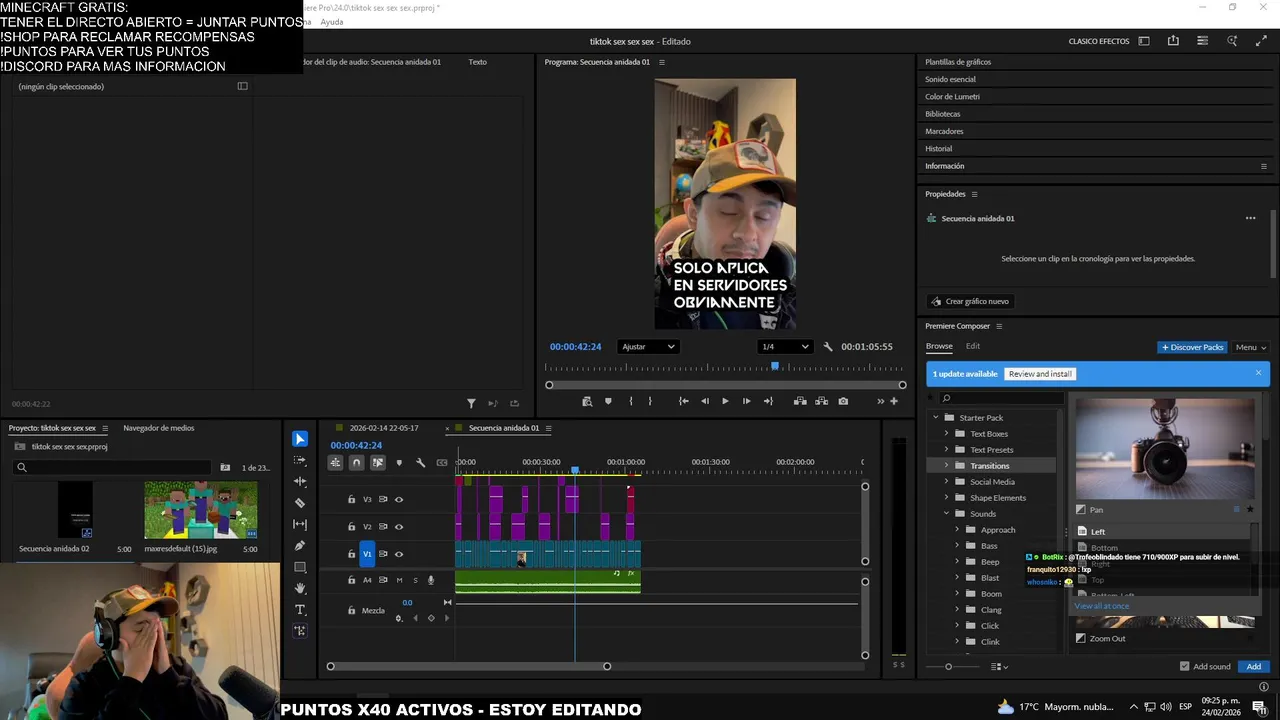Screen dimensions: 1280x720
Task: Click the Lift button in Program monitor
Action: tap(800, 401)
